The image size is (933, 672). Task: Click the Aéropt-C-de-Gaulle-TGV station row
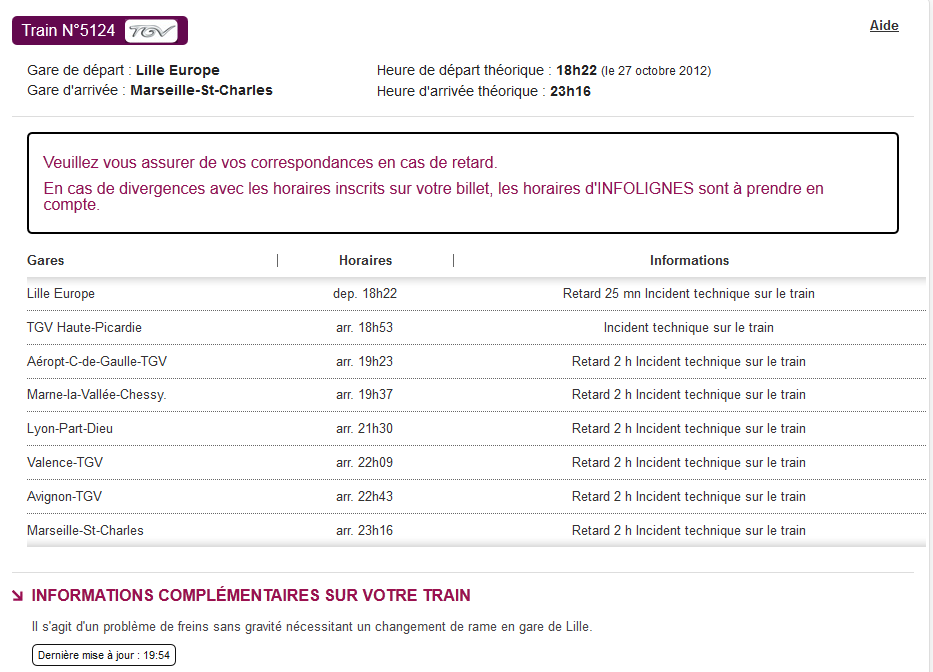pyautogui.click(x=476, y=361)
